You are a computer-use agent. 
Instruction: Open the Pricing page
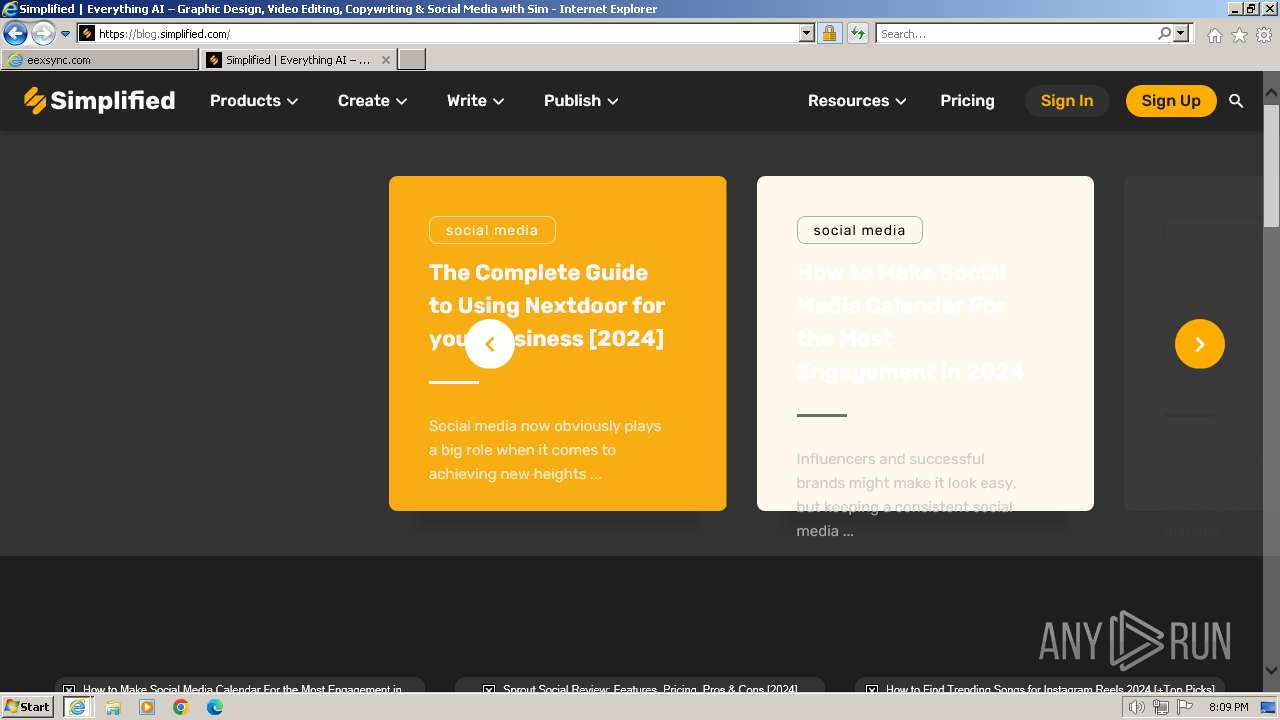point(967,101)
